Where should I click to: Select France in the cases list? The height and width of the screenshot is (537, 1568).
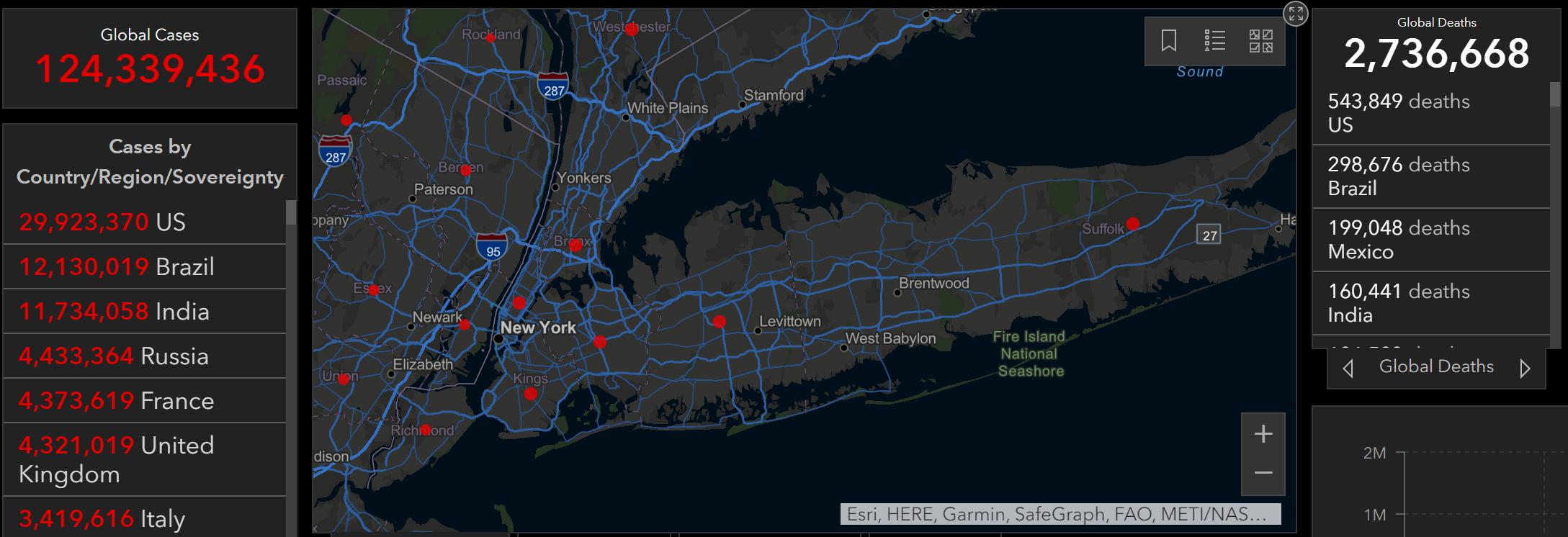tap(145, 401)
